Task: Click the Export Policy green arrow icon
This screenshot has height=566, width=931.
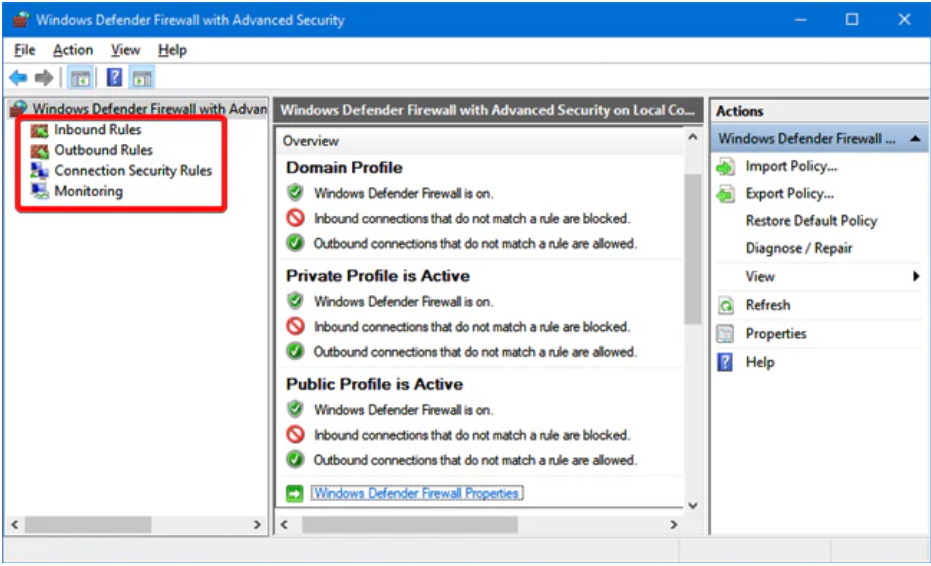Action: click(x=726, y=194)
